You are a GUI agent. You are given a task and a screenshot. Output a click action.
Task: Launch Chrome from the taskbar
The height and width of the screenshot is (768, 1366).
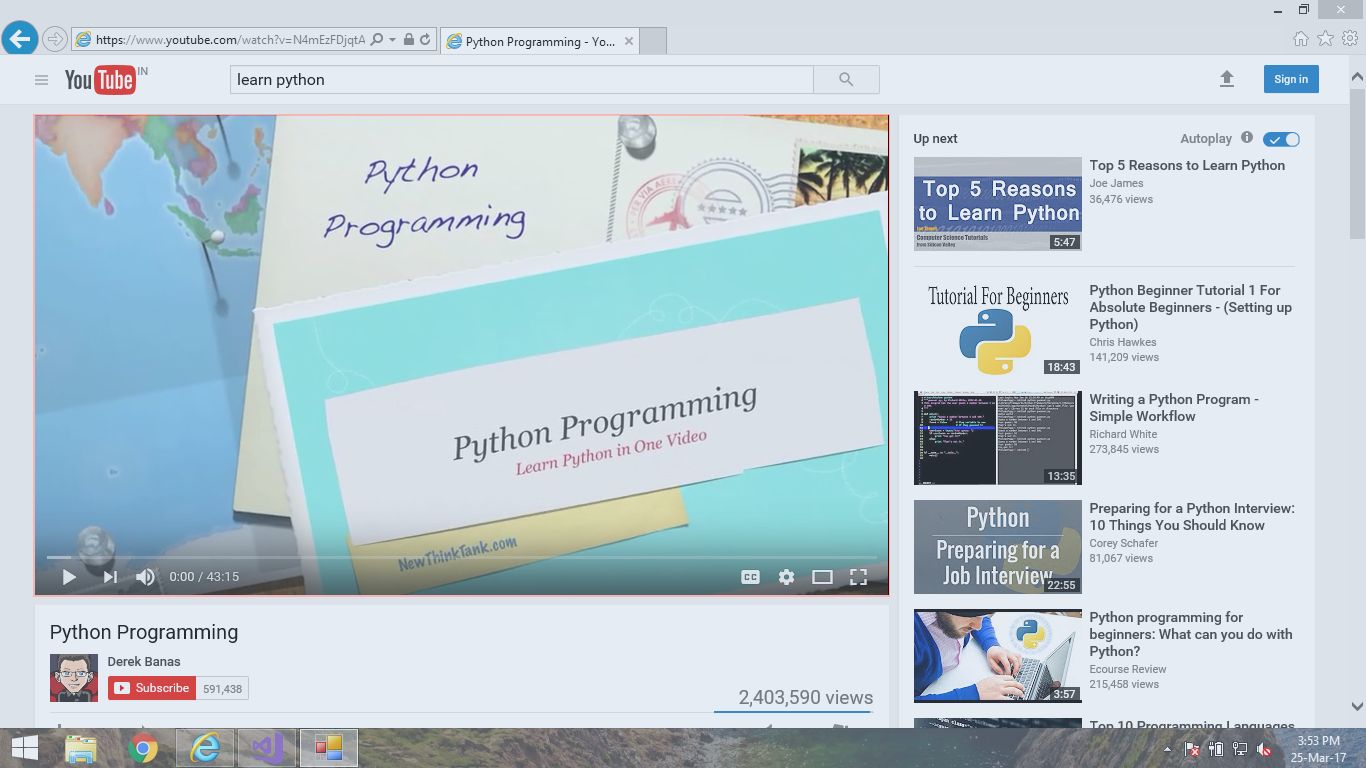point(143,748)
